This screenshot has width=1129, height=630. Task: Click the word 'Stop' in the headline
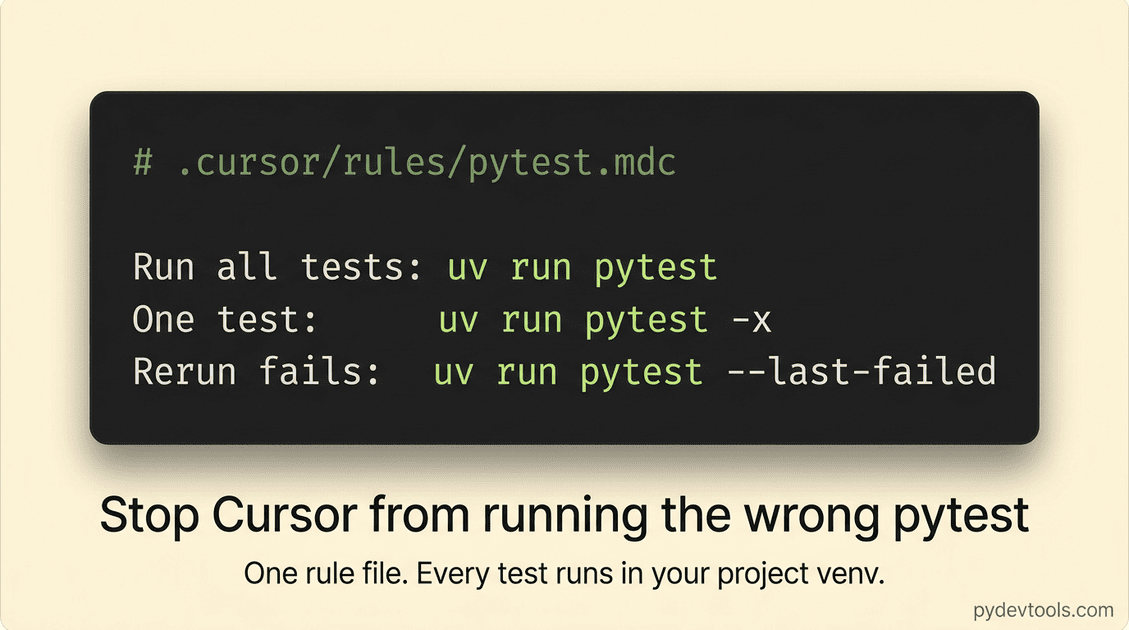[148, 516]
